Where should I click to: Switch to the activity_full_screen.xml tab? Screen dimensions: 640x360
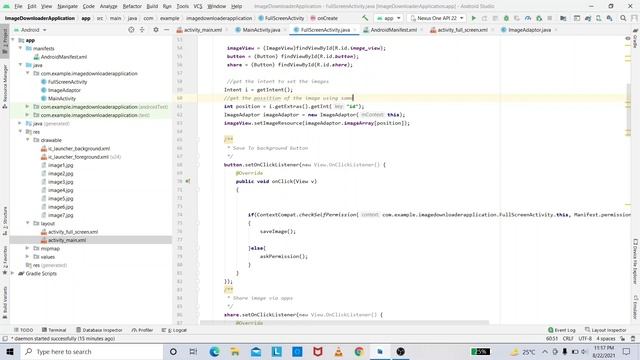(x=462, y=30)
